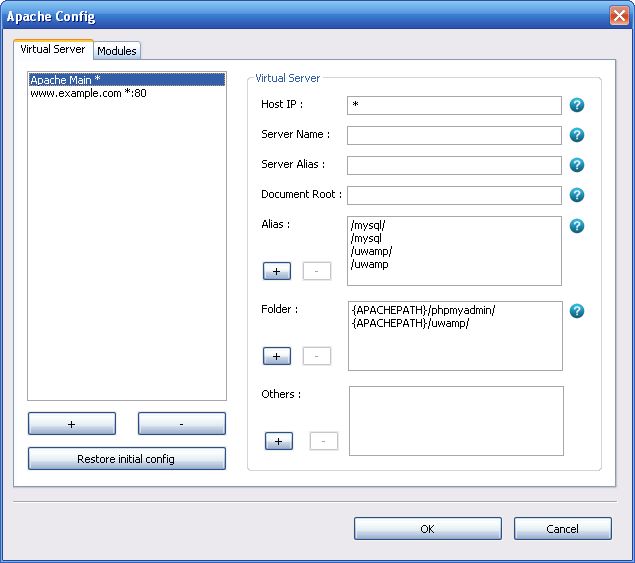Click the help icon beside Host IP
The width and height of the screenshot is (635, 563).
click(577, 105)
